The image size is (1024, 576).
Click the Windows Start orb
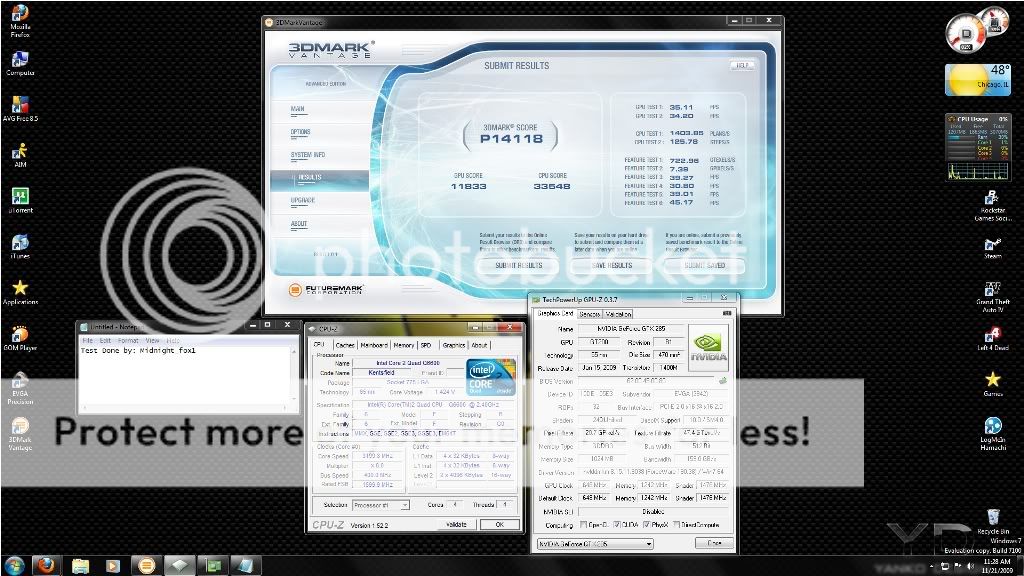point(16,565)
